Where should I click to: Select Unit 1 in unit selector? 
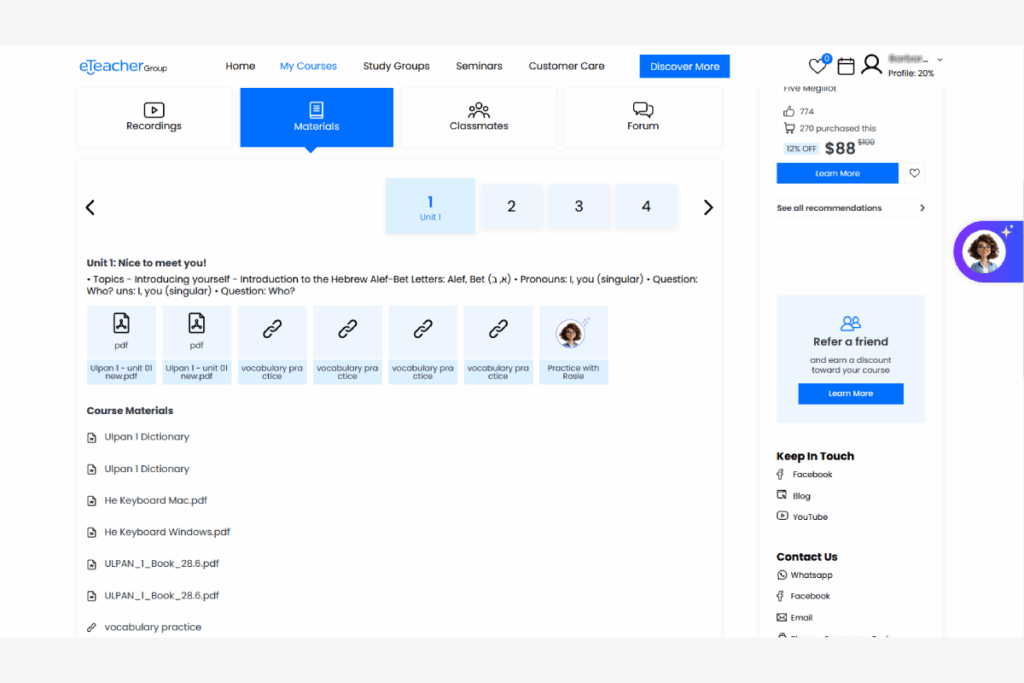click(x=430, y=206)
